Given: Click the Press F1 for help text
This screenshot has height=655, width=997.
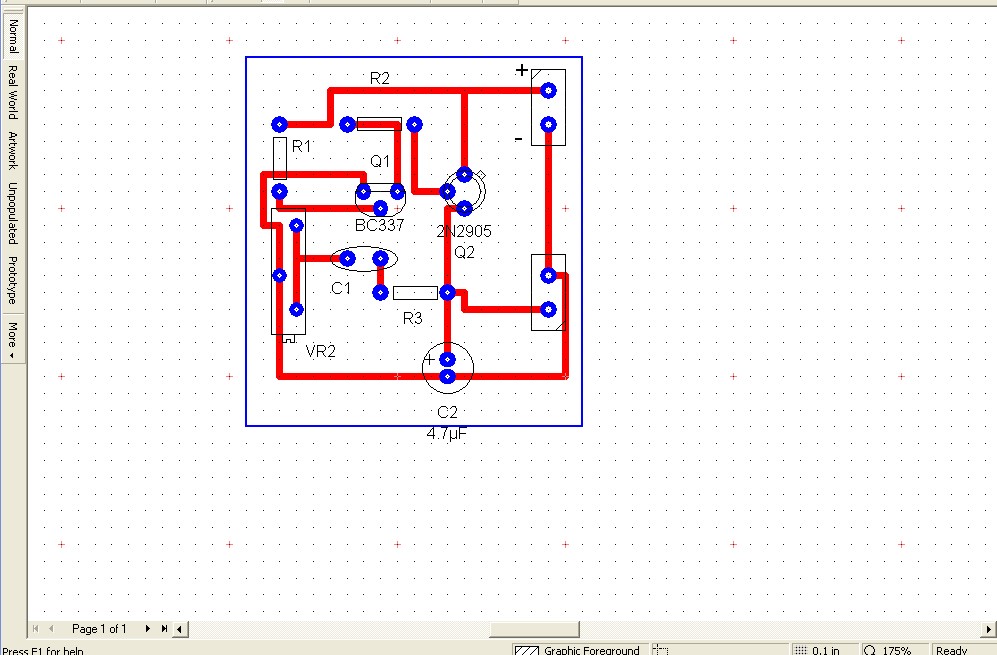Looking at the screenshot, I should click(42, 651).
